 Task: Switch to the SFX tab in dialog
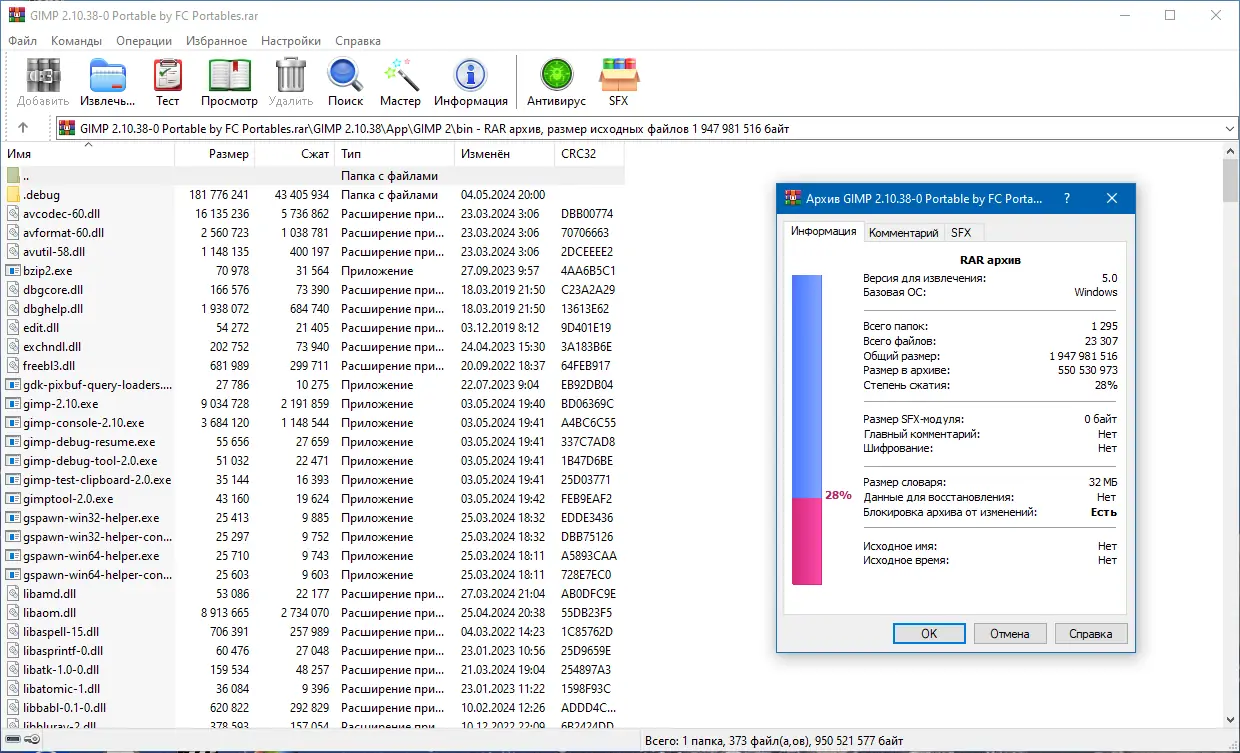coord(961,233)
